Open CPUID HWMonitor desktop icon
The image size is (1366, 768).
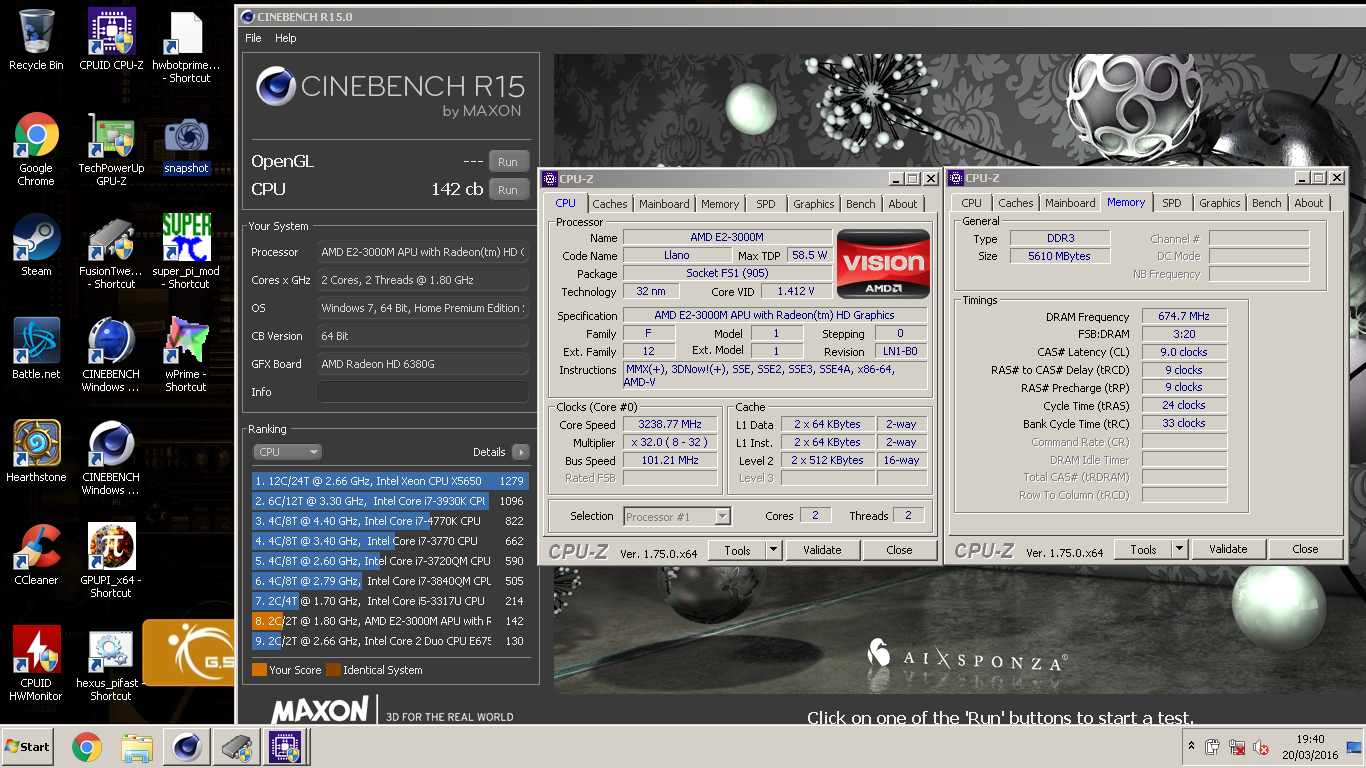[36, 664]
